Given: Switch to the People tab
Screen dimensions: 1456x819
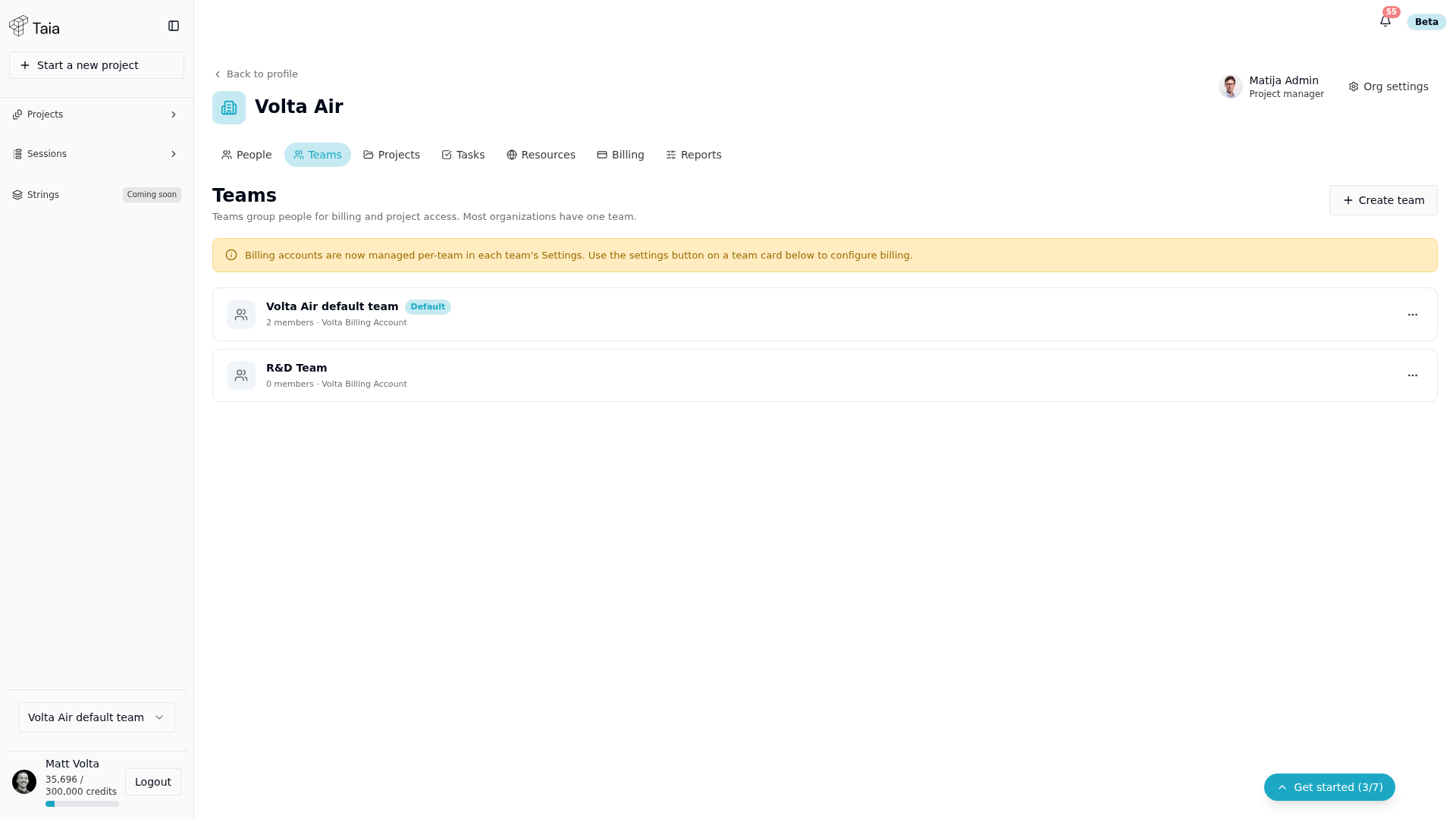Looking at the screenshot, I should [246, 155].
